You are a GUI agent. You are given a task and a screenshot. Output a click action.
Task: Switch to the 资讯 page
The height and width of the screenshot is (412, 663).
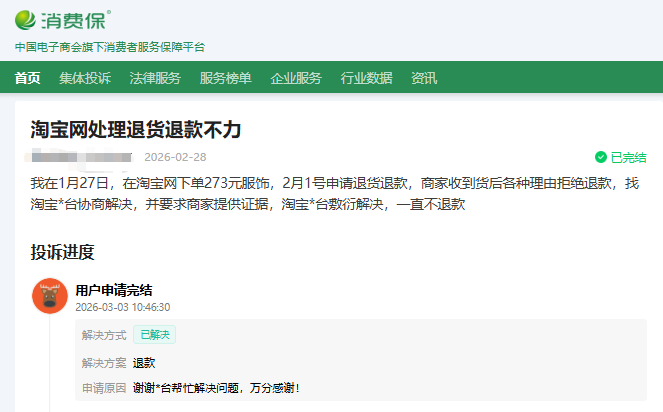[424, 78]
